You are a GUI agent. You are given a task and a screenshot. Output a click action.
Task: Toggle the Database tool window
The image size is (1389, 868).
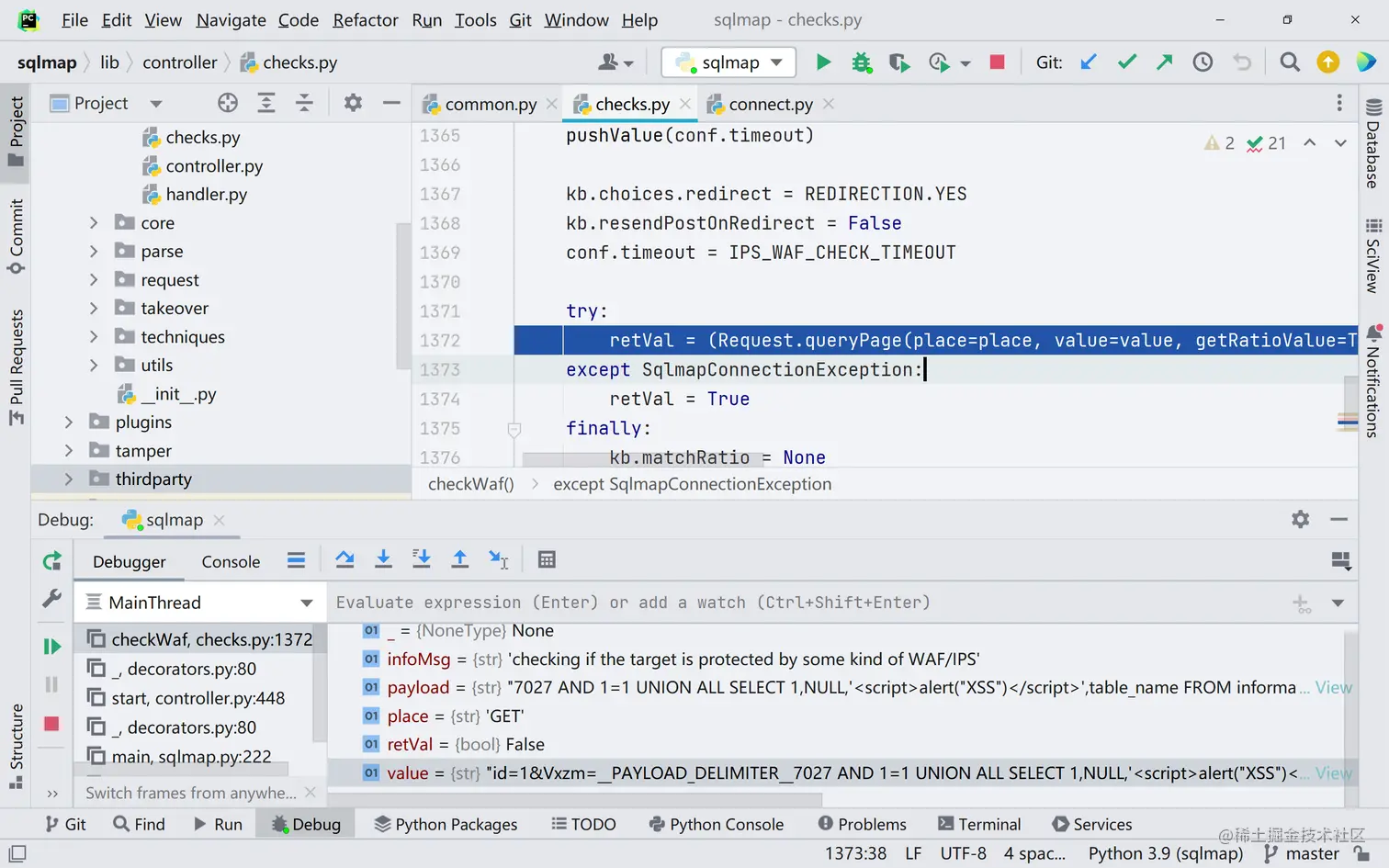pos(1373,142)
